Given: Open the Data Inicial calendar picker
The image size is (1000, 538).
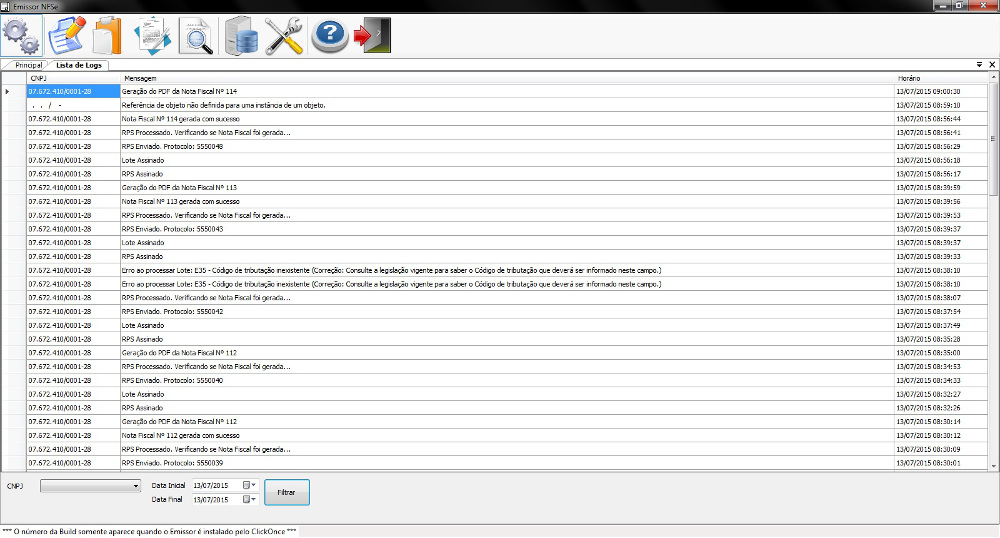Looking at the screenshot, I should pos(250,485).
